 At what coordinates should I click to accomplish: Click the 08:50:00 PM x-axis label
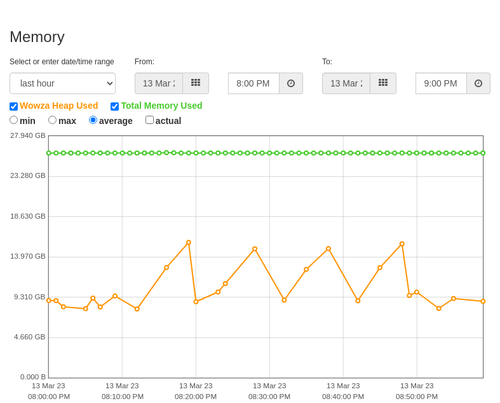point(417,397)
